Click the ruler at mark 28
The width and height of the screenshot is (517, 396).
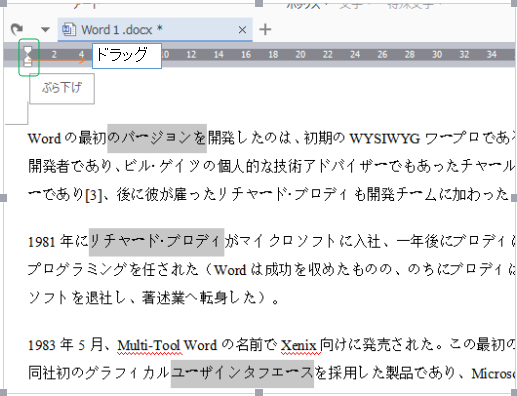[x=410, y=54]
